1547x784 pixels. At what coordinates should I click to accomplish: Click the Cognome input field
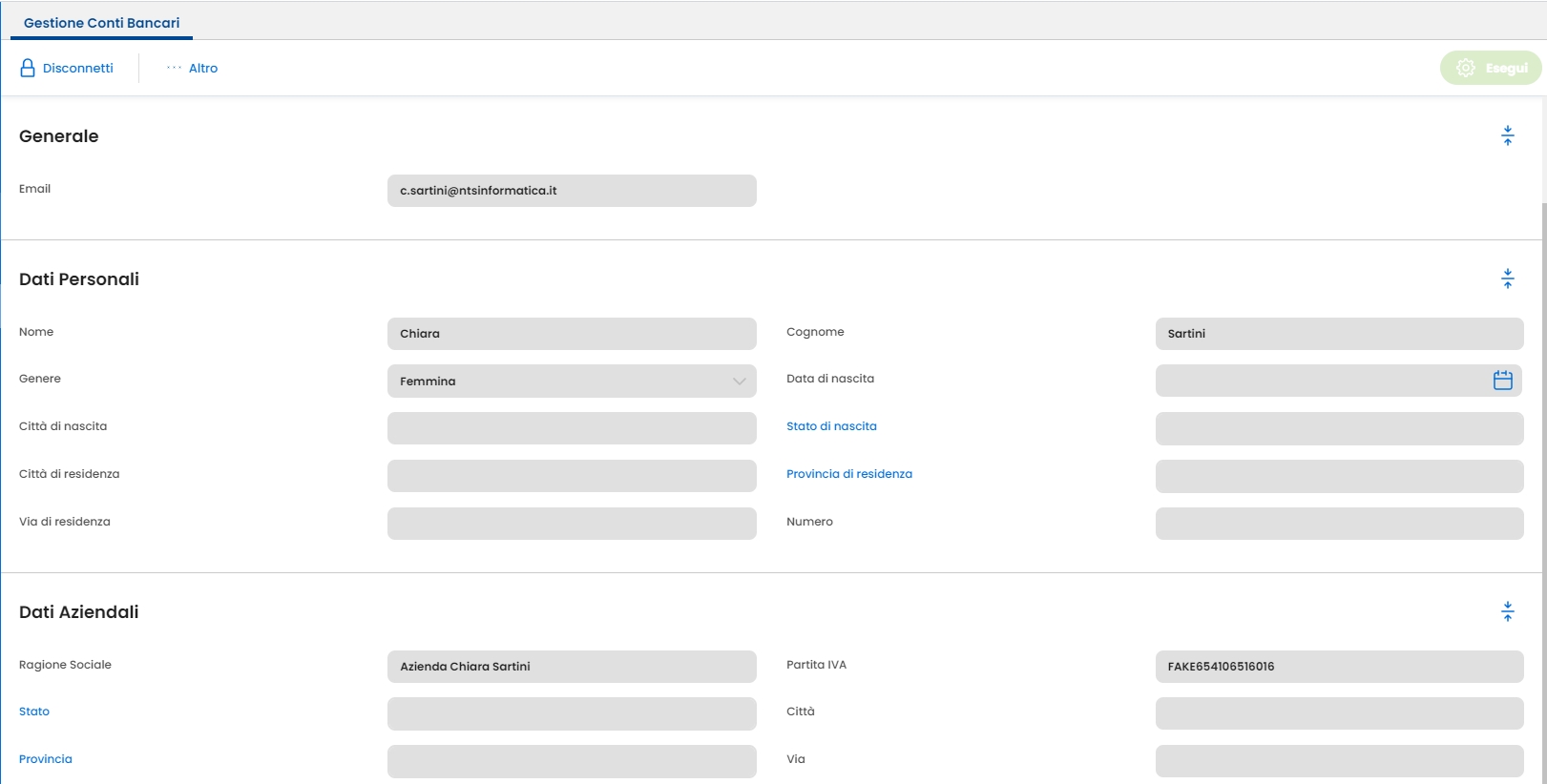1338,334
